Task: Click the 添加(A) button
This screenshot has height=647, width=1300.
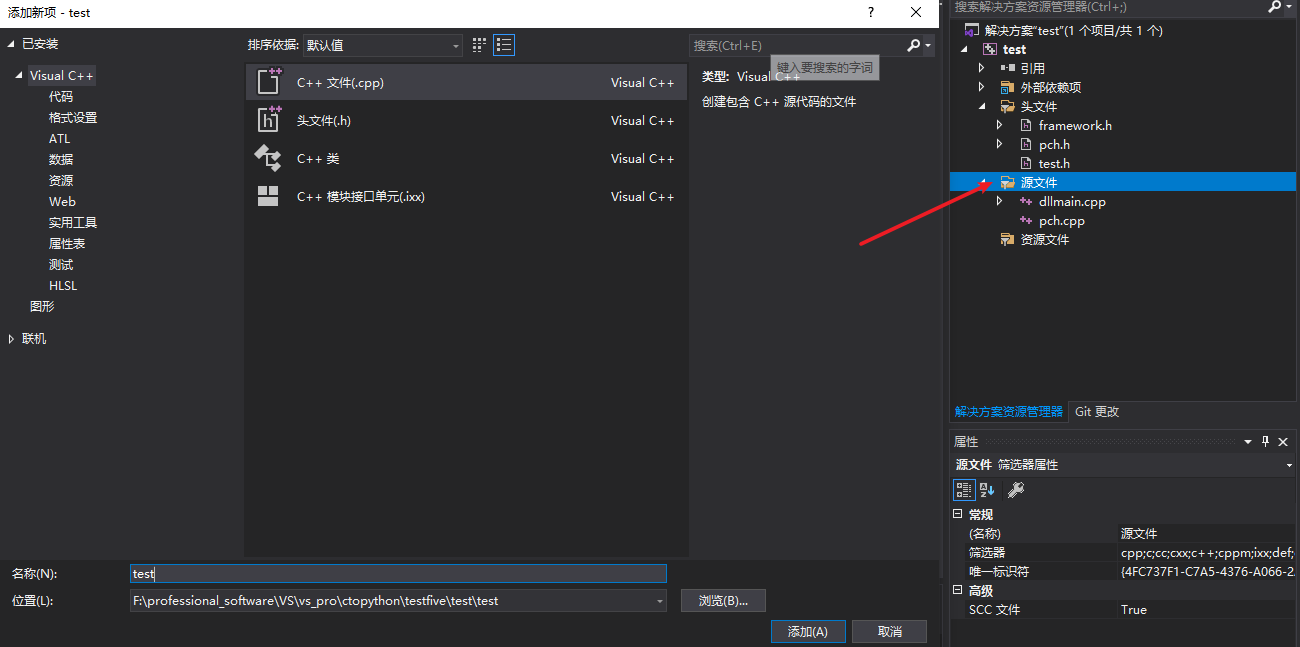Action: 807,631
